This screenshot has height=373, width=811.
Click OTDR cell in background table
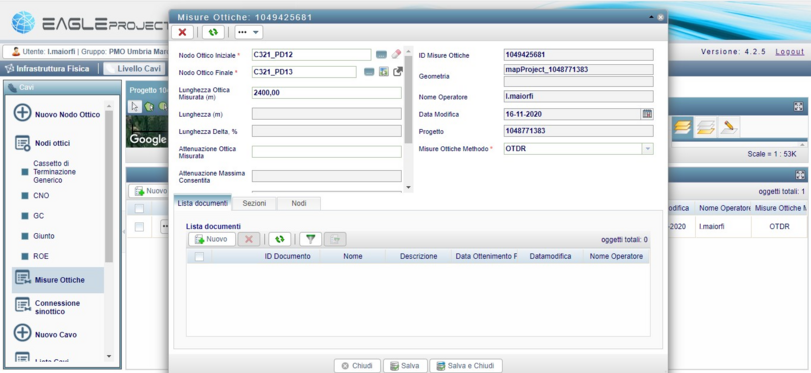(x=779, y=227)
